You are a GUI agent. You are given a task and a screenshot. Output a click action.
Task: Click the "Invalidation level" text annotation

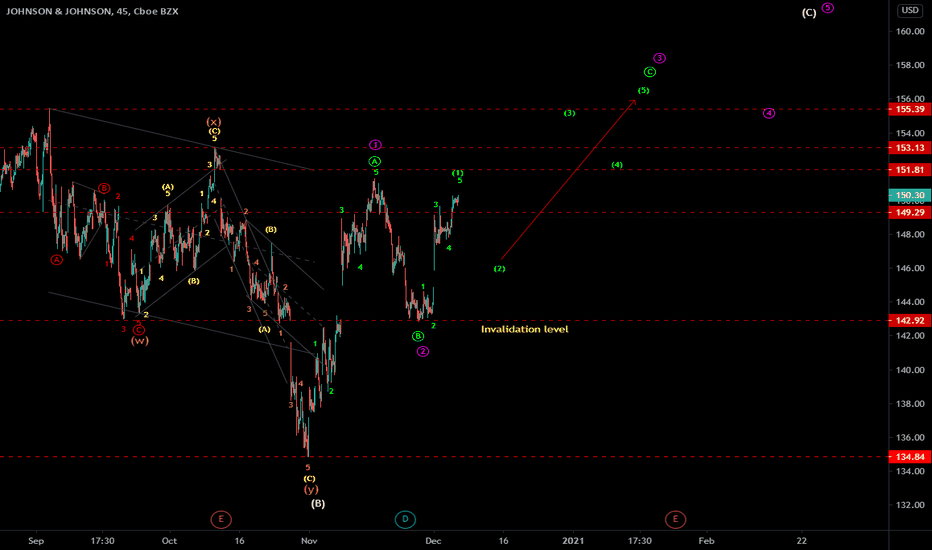[x=524, y=329]
